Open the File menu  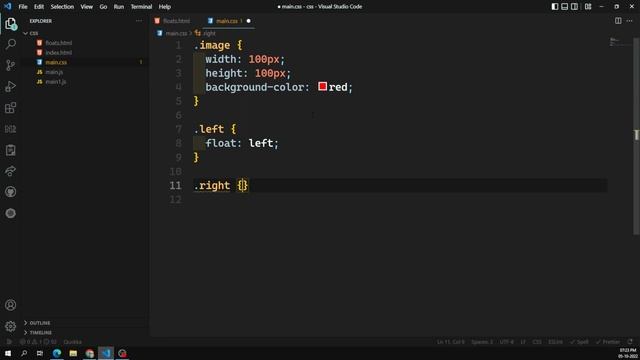[23, 7]
